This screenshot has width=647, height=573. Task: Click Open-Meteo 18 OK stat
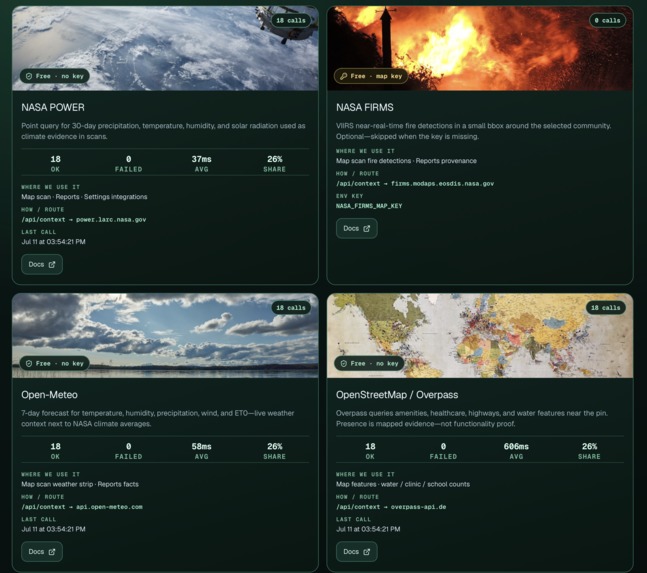(x=55, y=451)
